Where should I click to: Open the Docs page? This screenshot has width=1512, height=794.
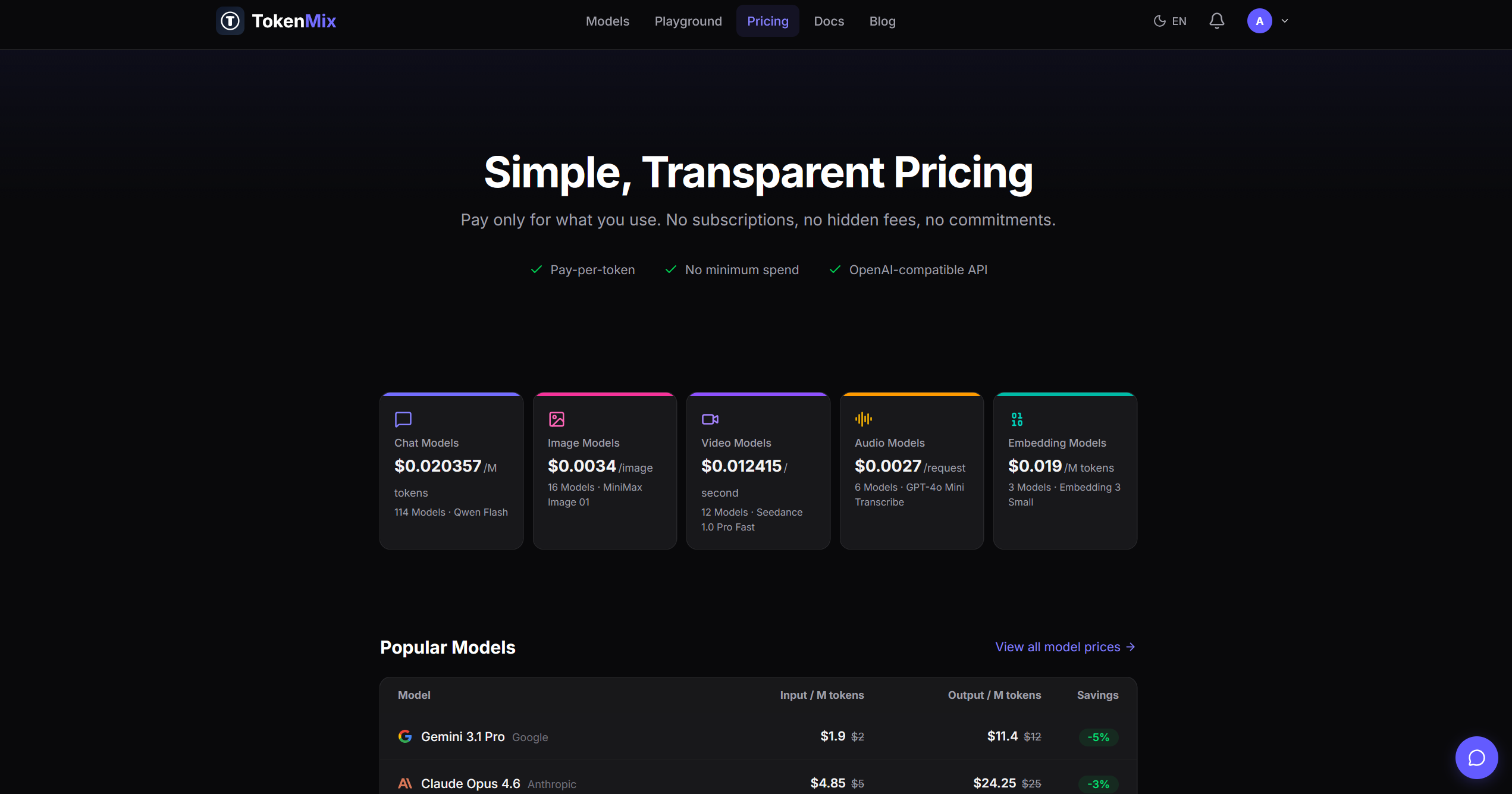[x=829, y=21]
